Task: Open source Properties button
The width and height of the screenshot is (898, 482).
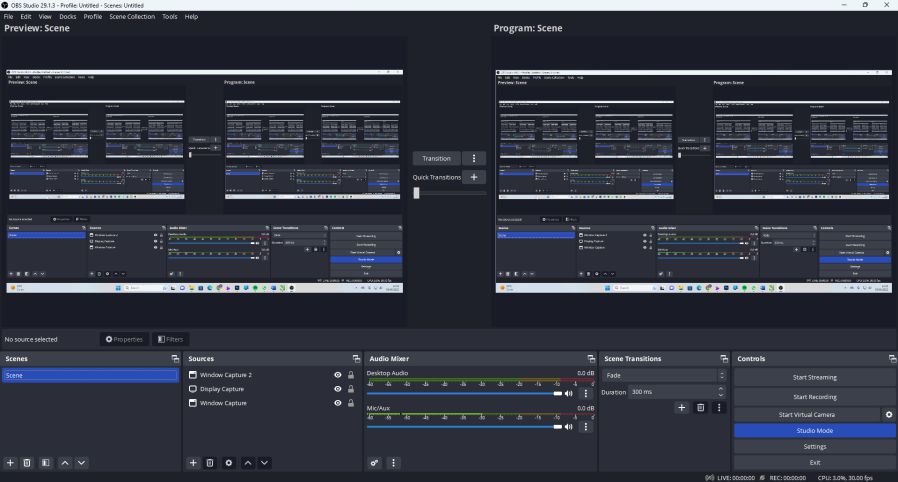Action: tap(124, 339)
